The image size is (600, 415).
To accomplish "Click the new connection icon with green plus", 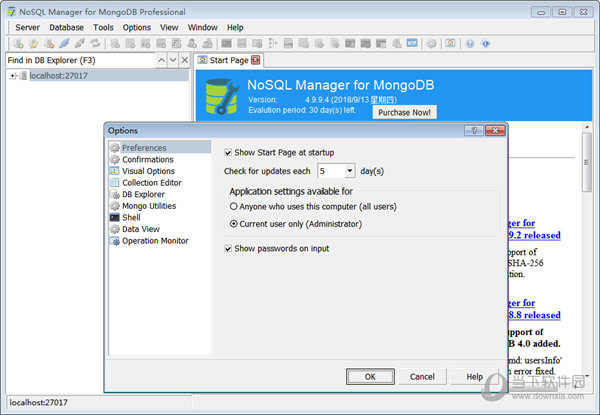I will click(18, 44).
